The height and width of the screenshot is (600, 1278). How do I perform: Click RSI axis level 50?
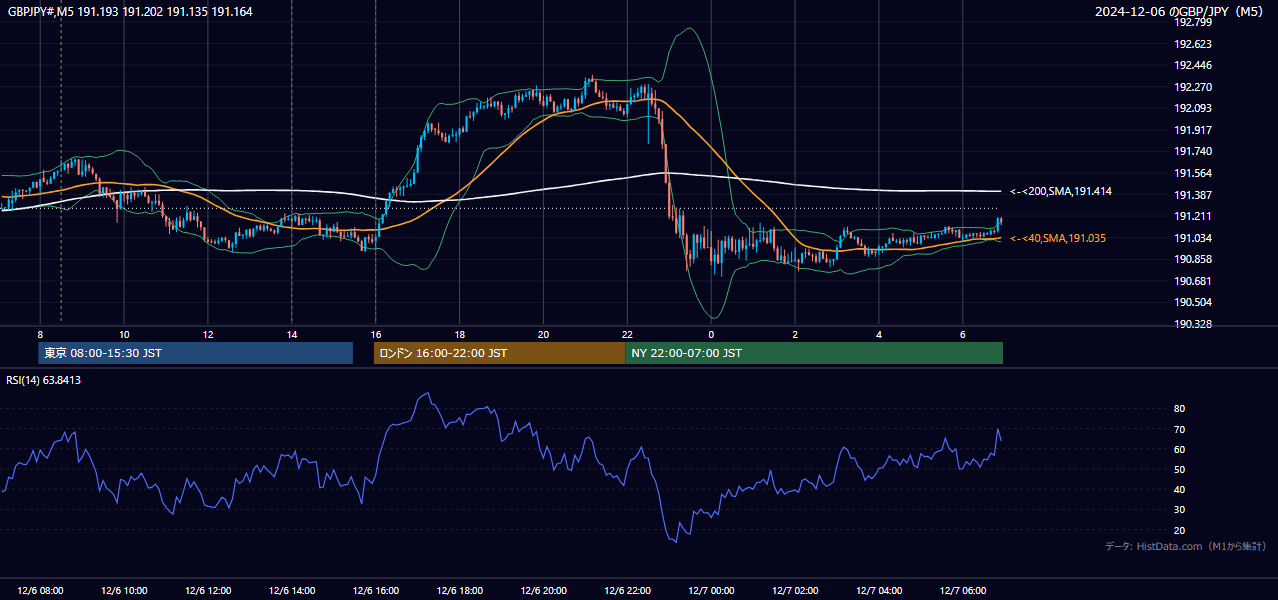tap(1179, 470)
